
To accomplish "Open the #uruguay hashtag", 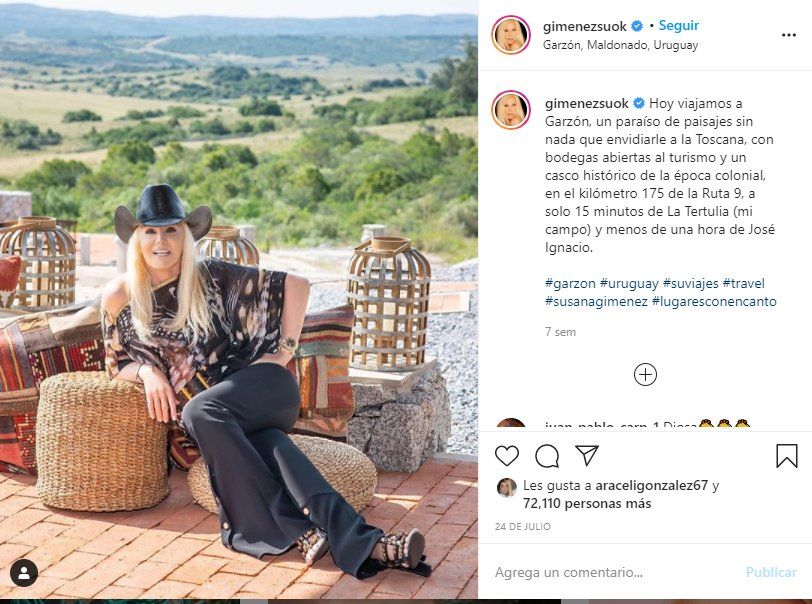I will tap(629, 283).
